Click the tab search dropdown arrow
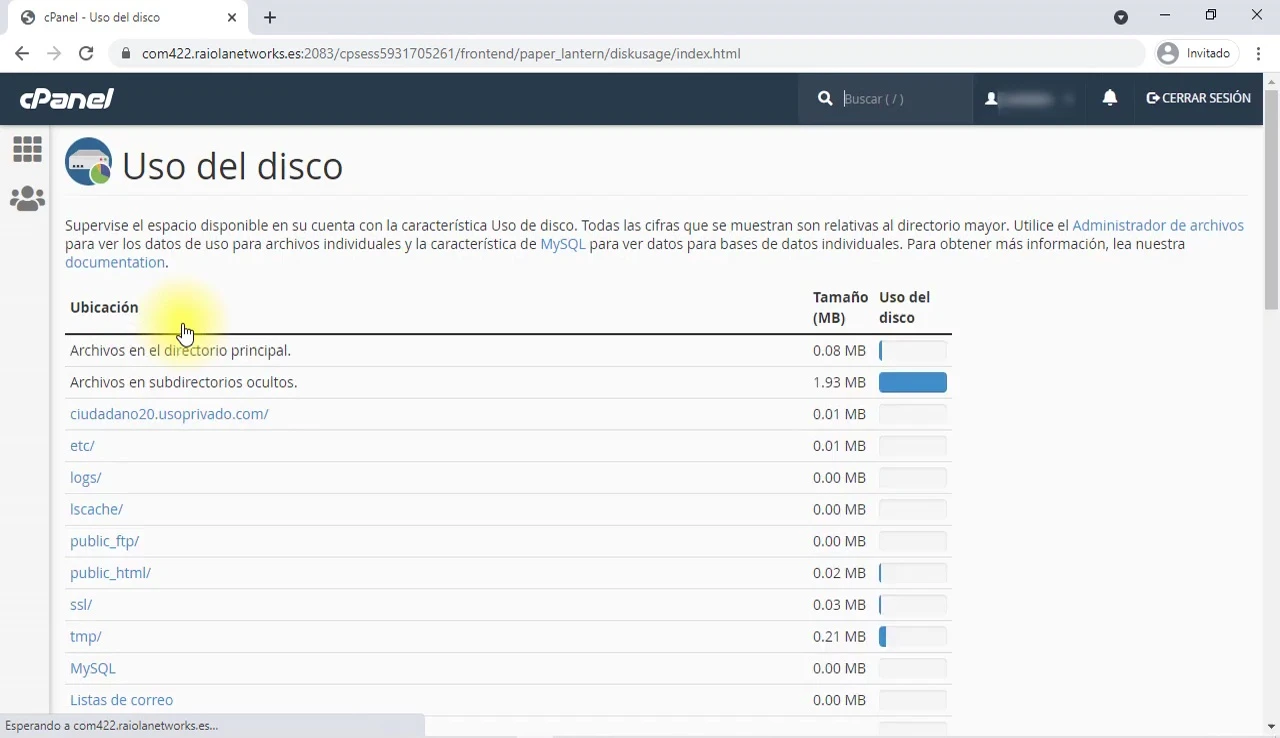1280x738 pixels. point(1121,17)
